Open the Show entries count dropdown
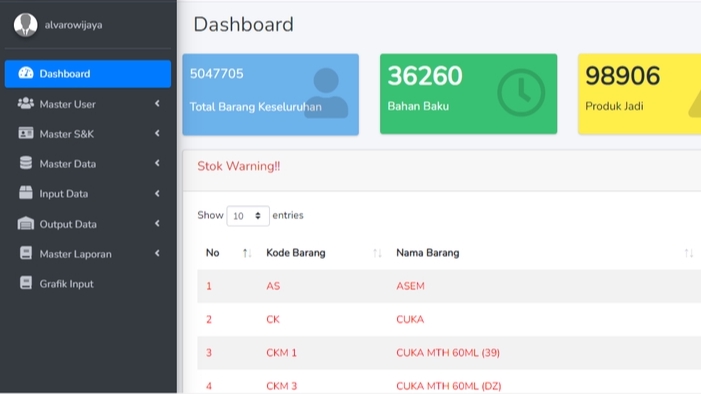The image size is (701, 394). 248,216
